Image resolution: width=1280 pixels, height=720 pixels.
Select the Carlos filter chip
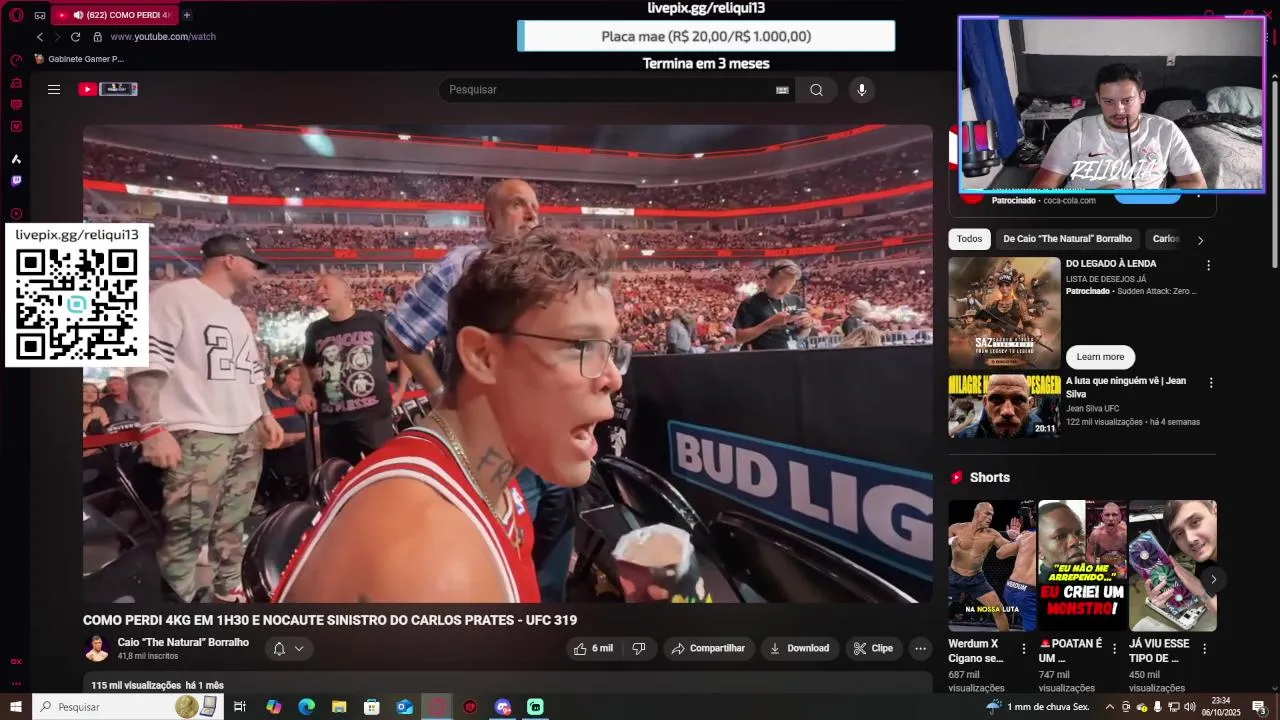1166,239
